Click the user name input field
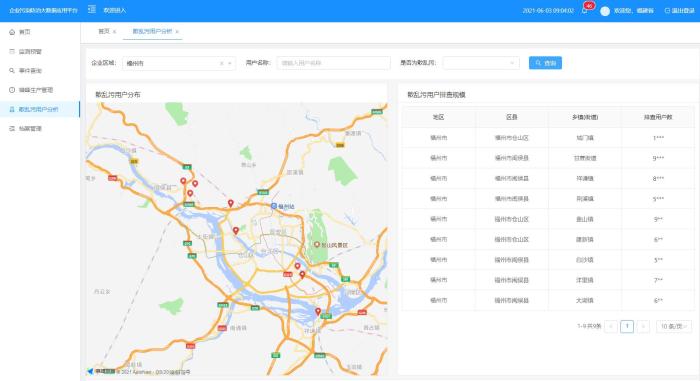The height and width of the screenshot is (381, 700). 333,63
